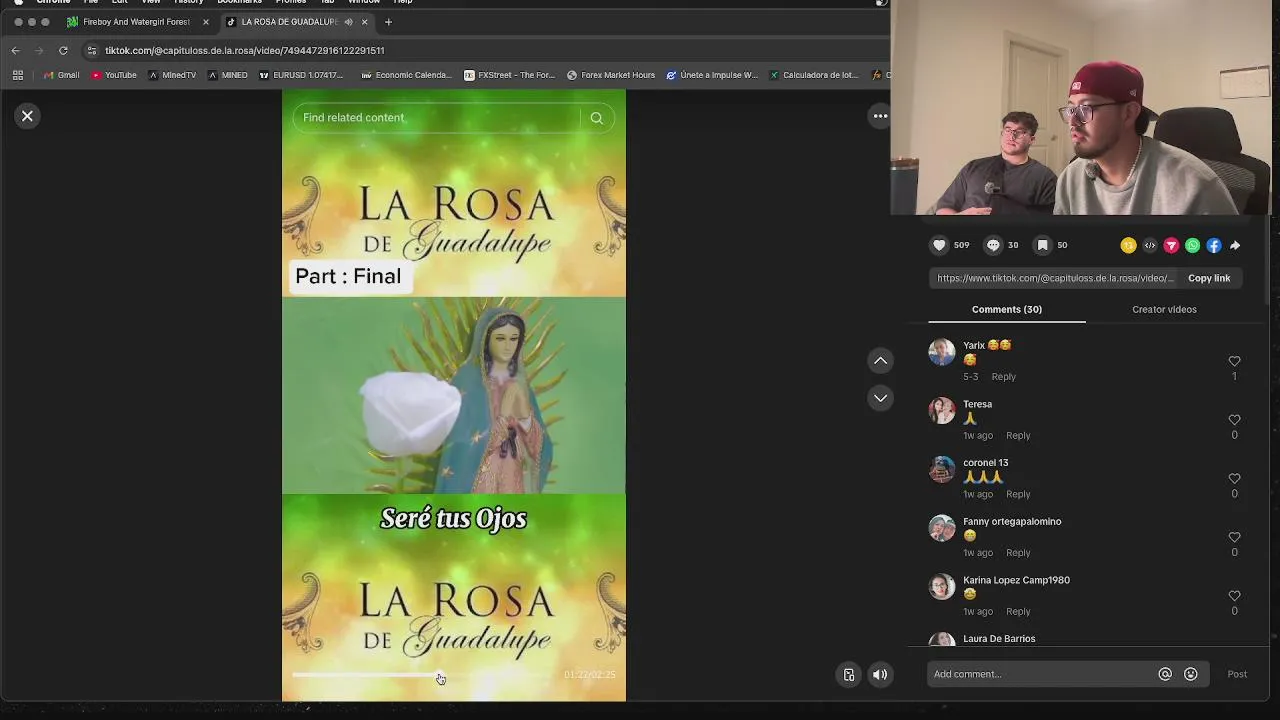Click the Post comment button
Screen dimensions: 1280x720
[x=1237, y=674]
